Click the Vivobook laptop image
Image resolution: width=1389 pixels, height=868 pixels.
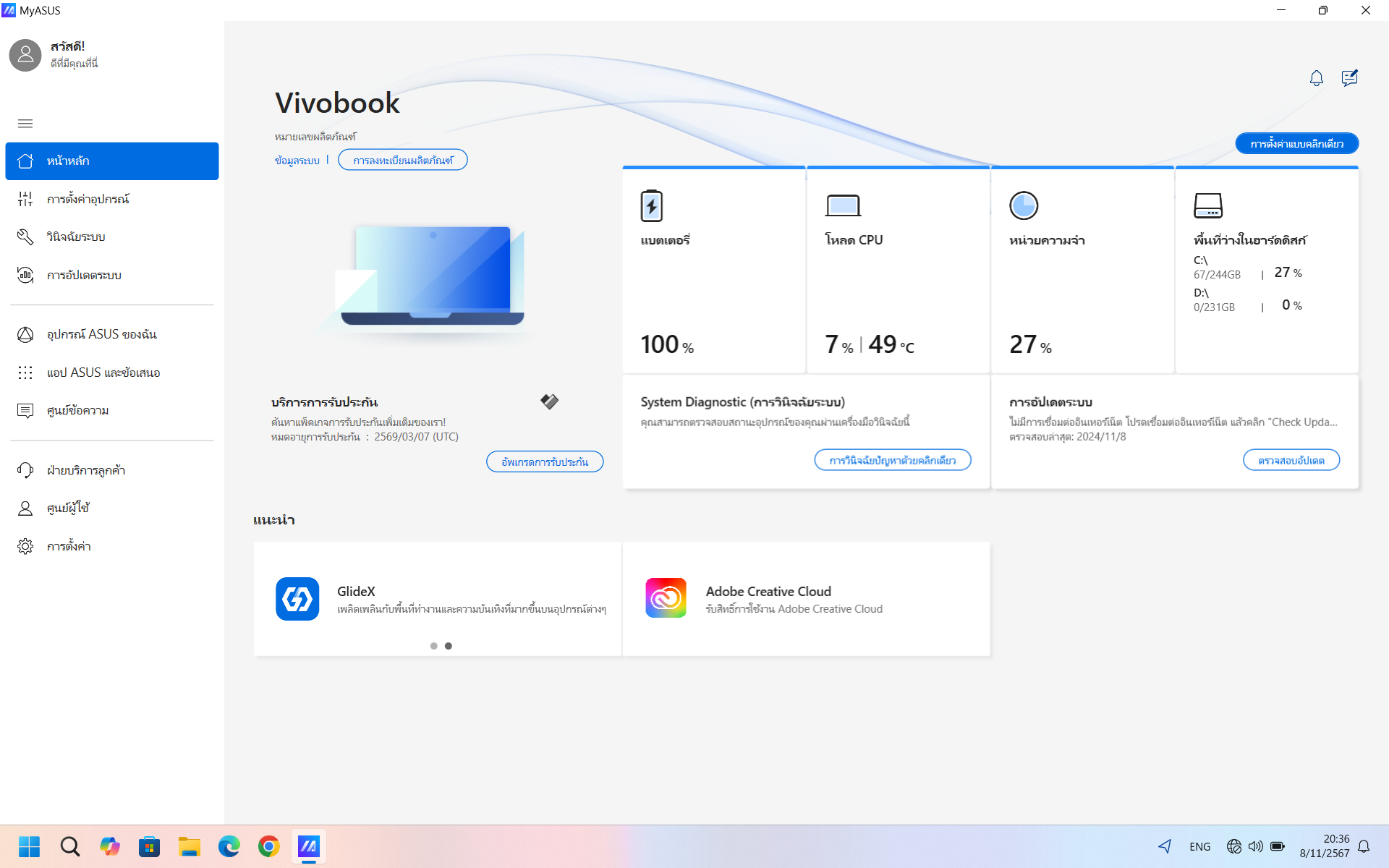(432, 276)
